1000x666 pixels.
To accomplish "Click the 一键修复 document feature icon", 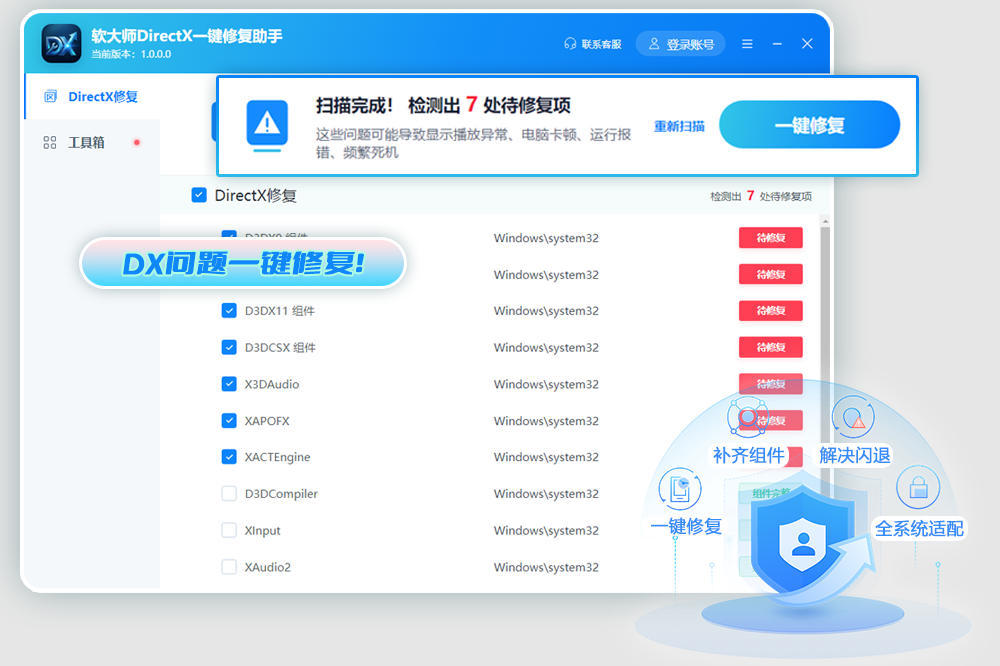I will click(x=680, y=490).
